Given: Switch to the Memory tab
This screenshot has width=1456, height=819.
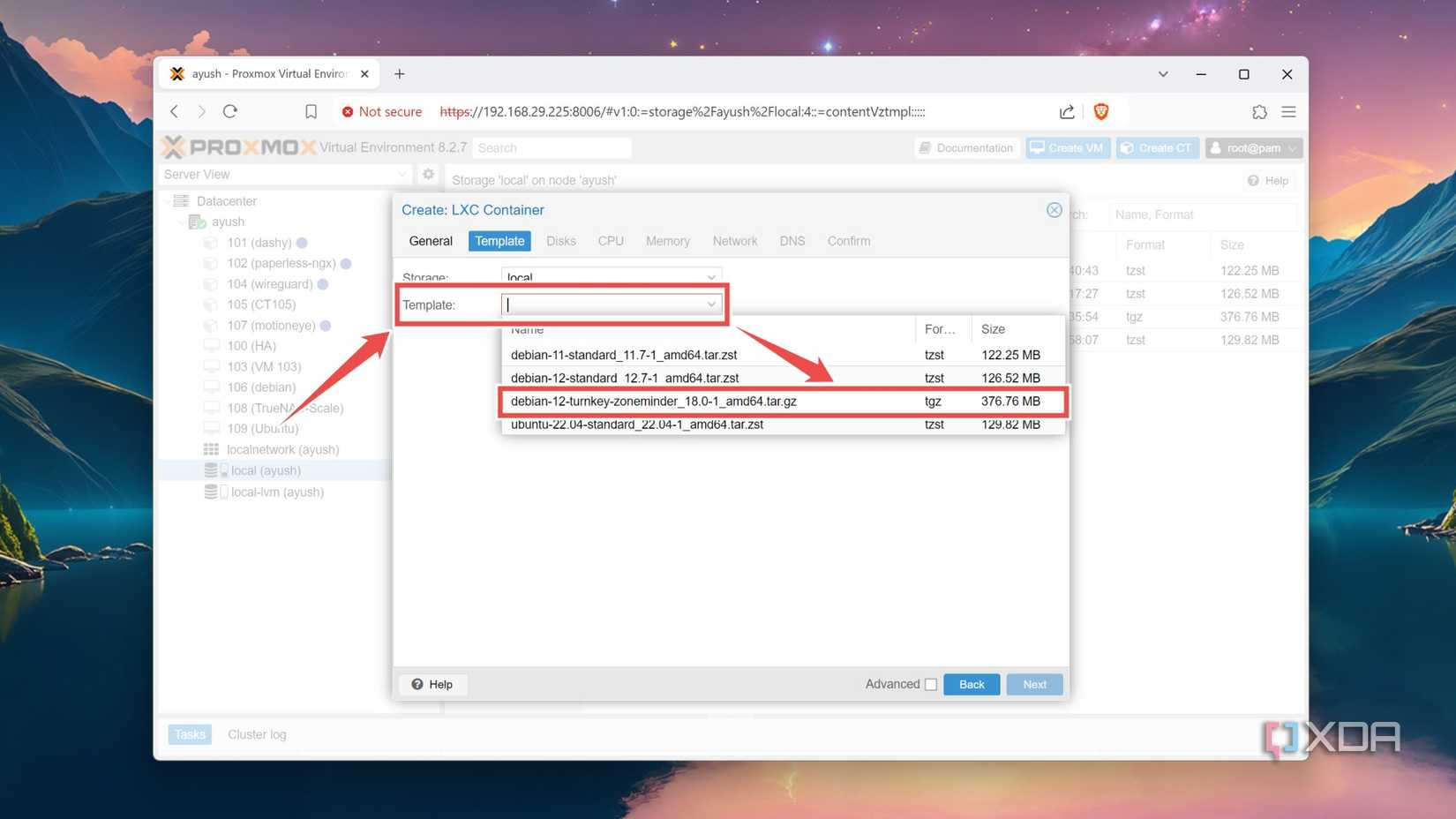Looking at the screenshot, I should pos(668,241).
